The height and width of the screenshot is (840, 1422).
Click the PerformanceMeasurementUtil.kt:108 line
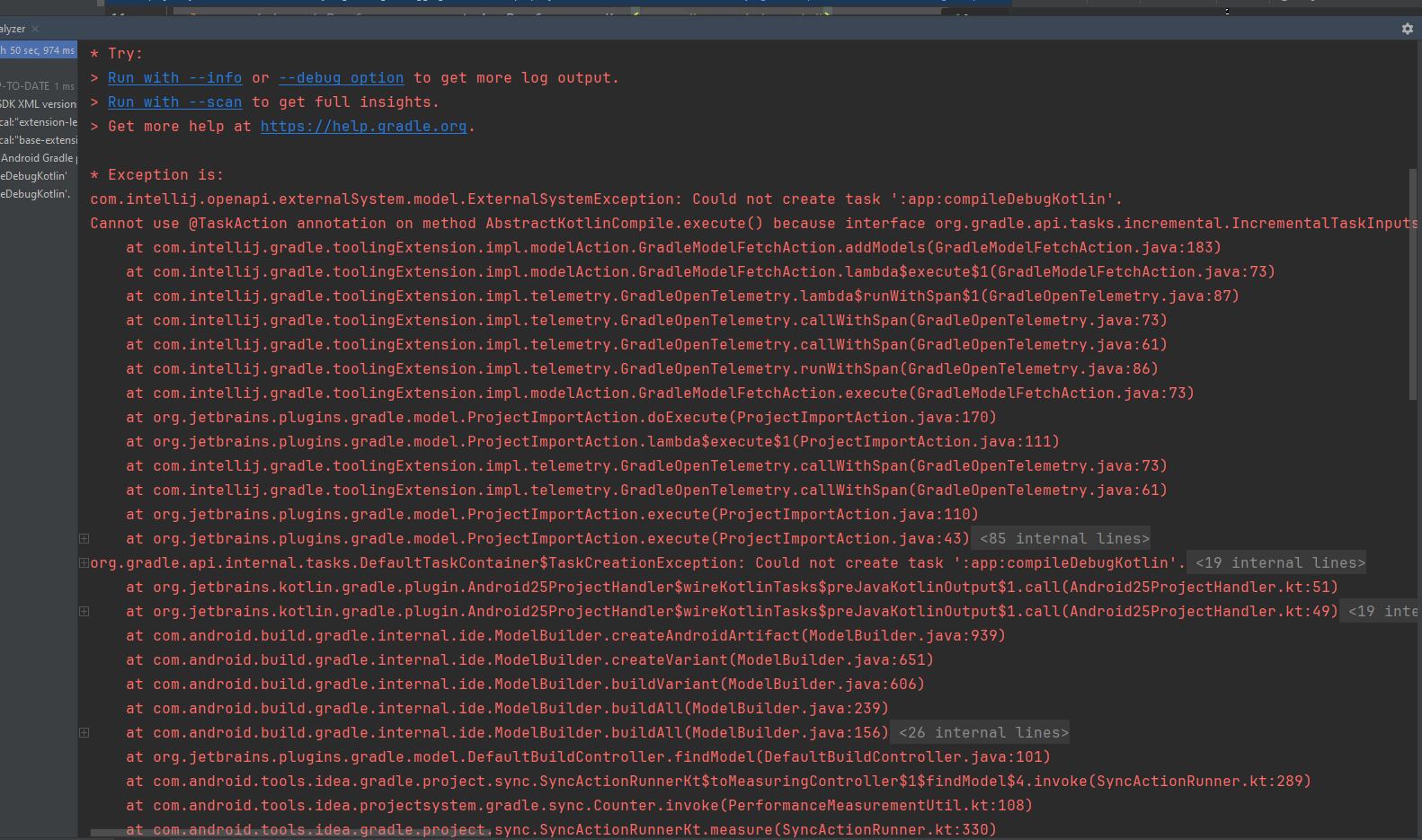[x=579, y=806]
